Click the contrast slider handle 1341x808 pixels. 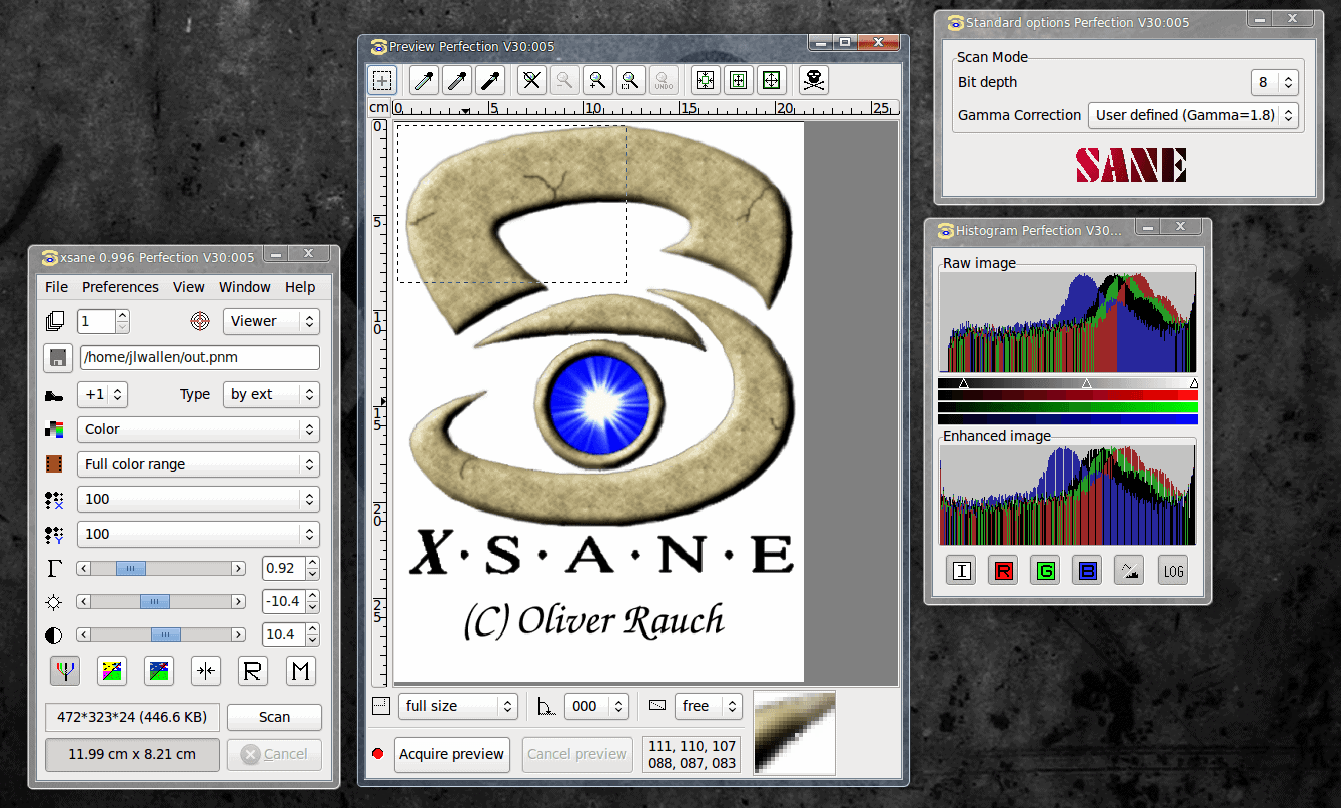pos(165,635)
